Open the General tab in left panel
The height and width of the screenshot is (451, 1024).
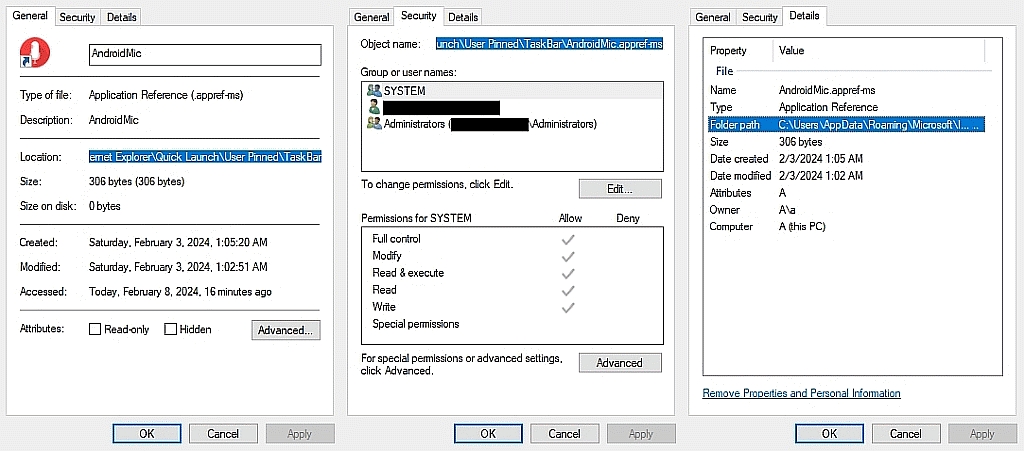click(30, 16)
